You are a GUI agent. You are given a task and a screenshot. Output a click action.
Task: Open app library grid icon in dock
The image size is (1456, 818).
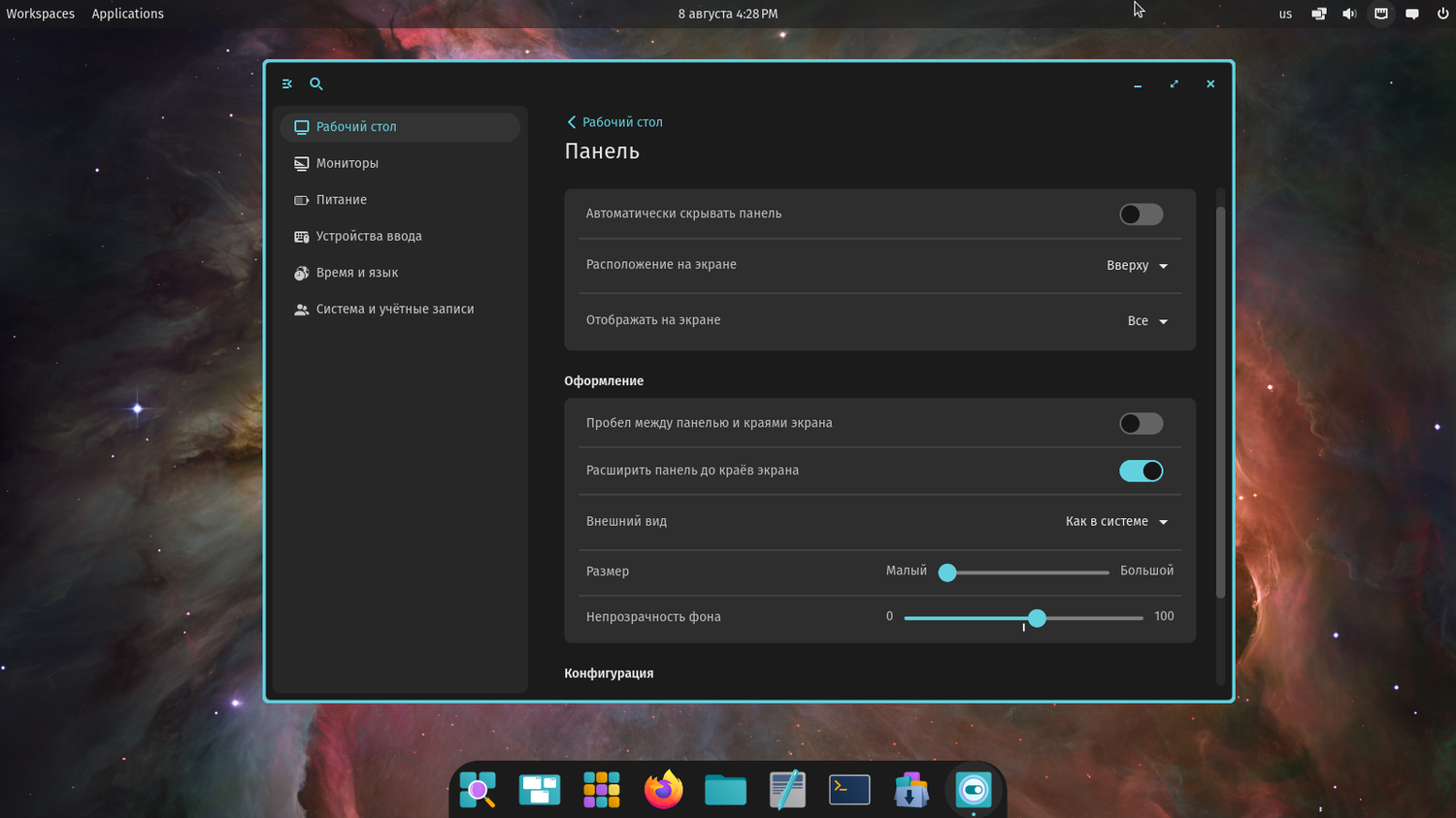[601, 790]
